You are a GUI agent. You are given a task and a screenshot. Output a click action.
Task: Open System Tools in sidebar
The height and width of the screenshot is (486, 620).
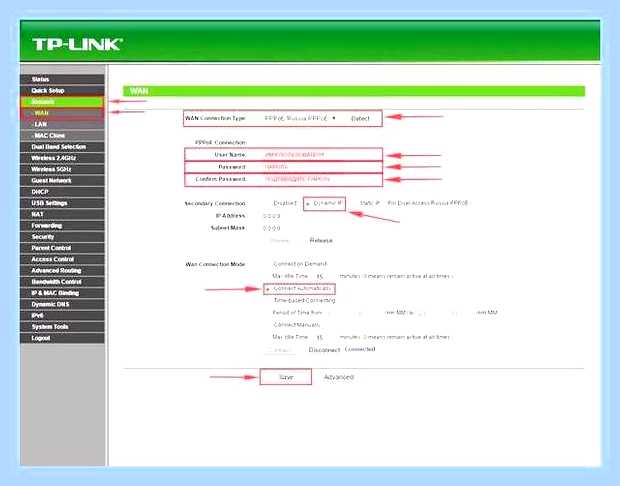pos(62,327)
